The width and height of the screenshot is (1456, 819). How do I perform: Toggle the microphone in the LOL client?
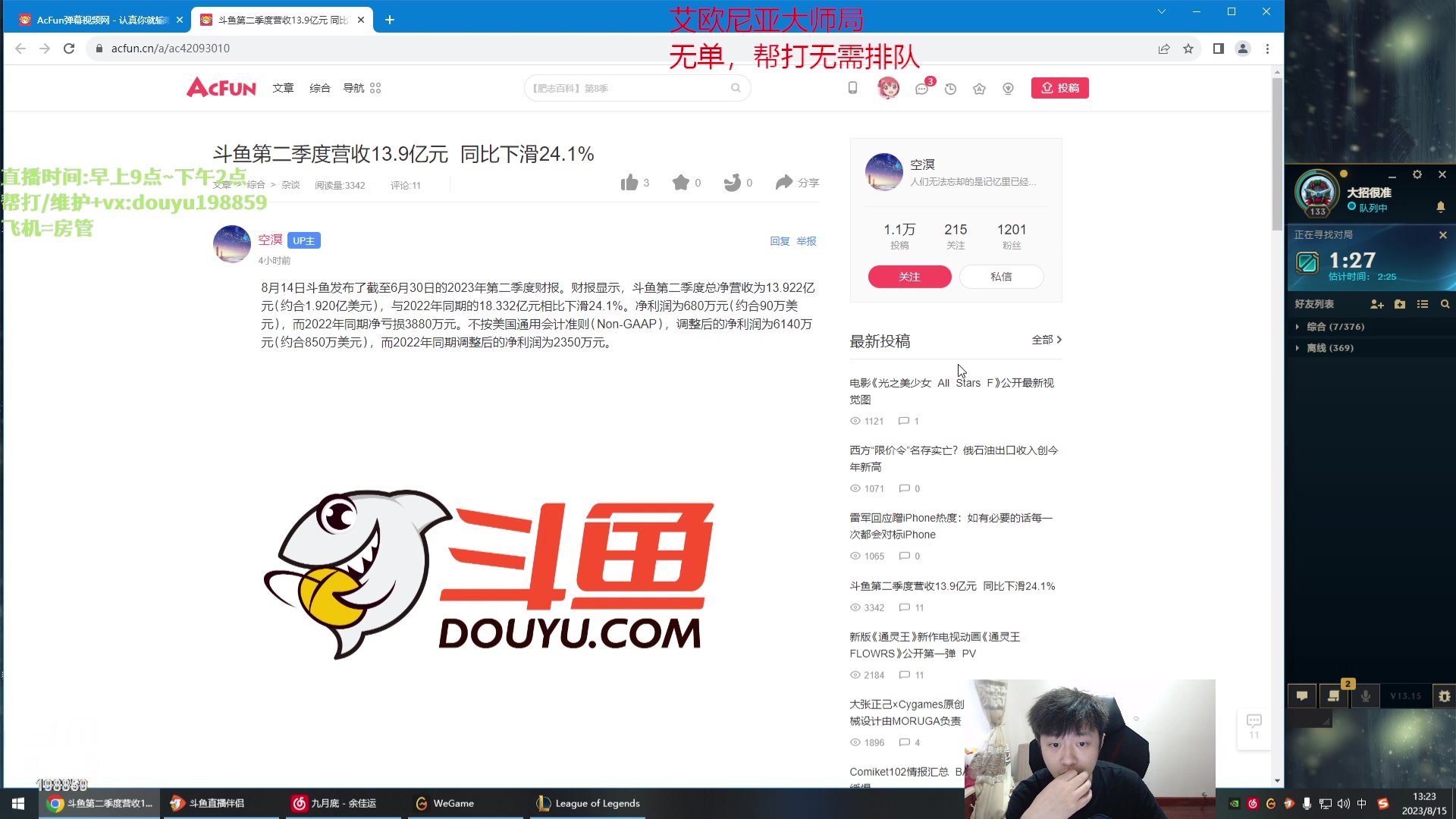pyautogui.click(x=1365, y=695)
